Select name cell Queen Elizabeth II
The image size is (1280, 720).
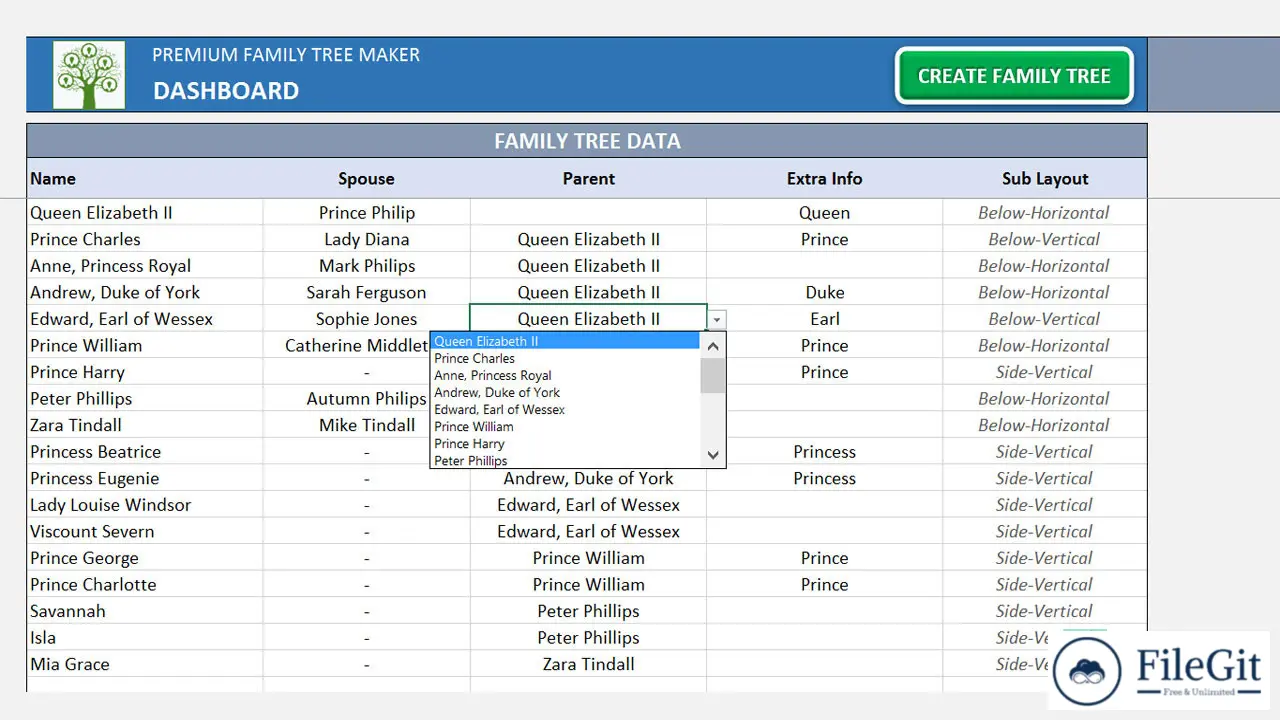click(145, 213)
